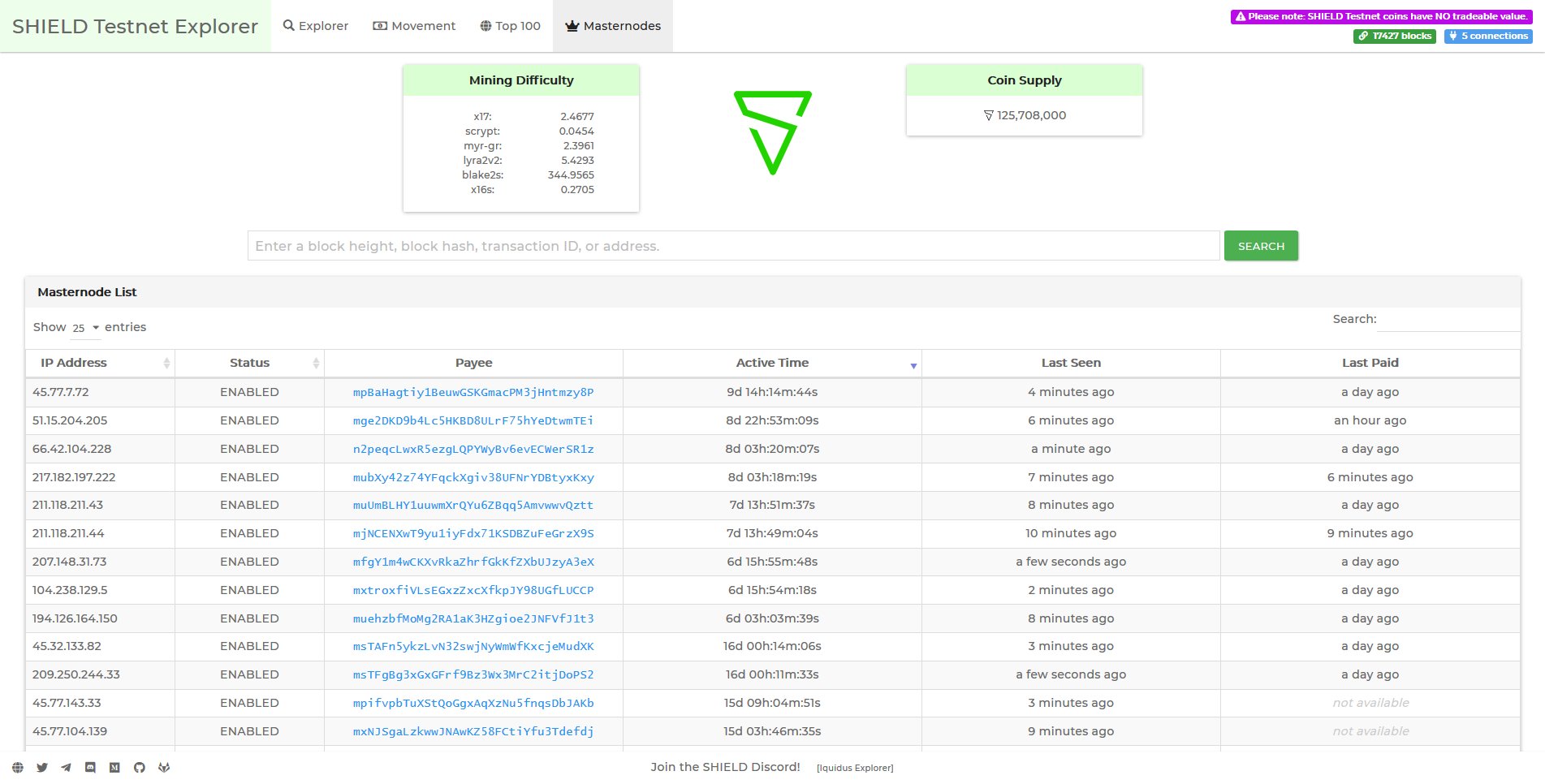This screenshot has height=784, width=1545.
Task: Click the IP Address column sort arrows
Action: tap(166, 363)
